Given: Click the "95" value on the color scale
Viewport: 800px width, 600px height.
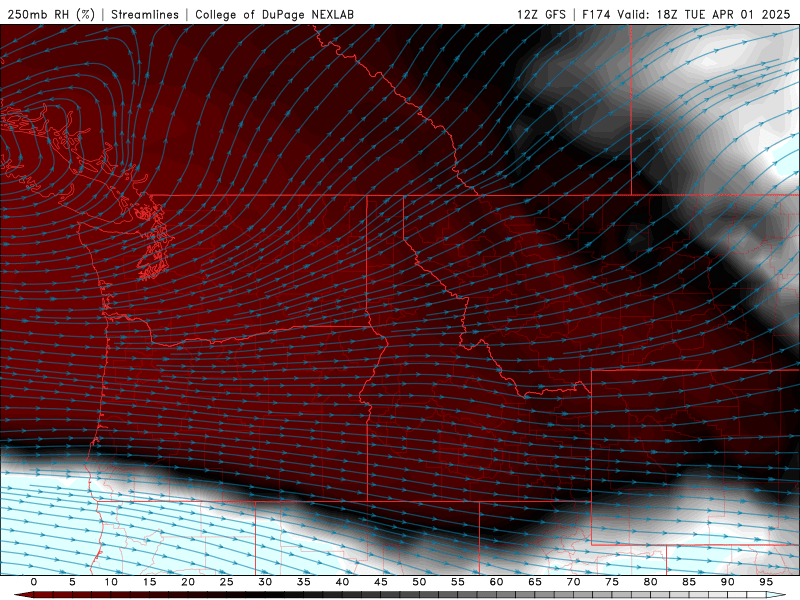Looking at the screenshot, I should tap(766, 582).
